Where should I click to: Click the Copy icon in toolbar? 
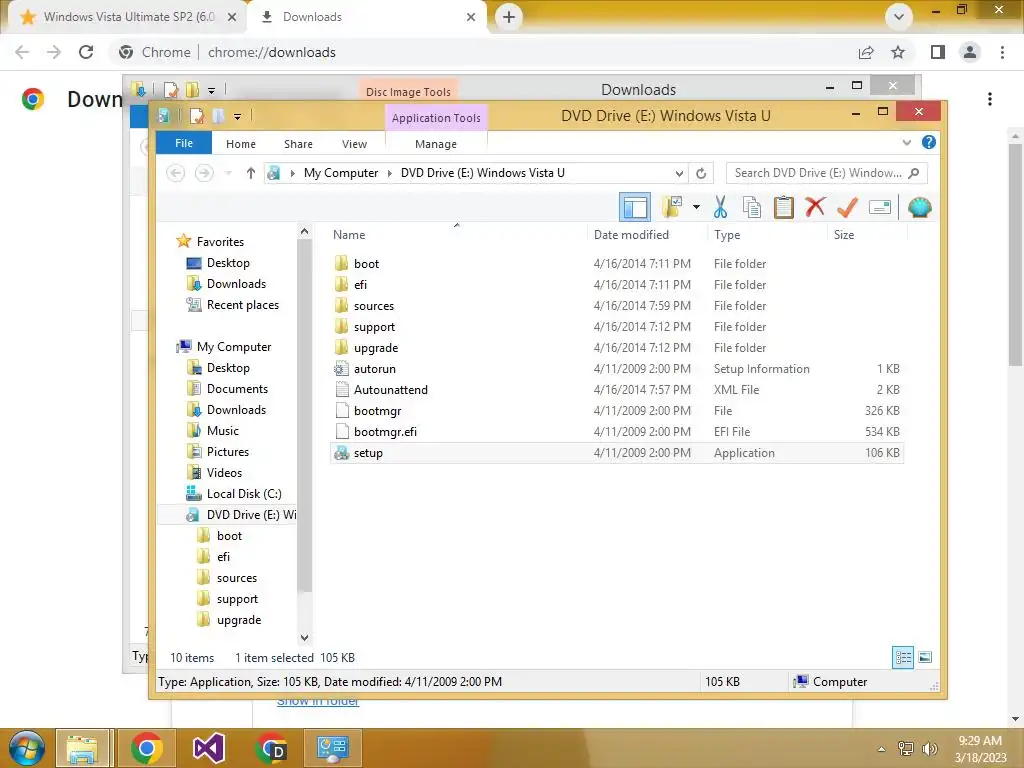(x=752, y=208)
